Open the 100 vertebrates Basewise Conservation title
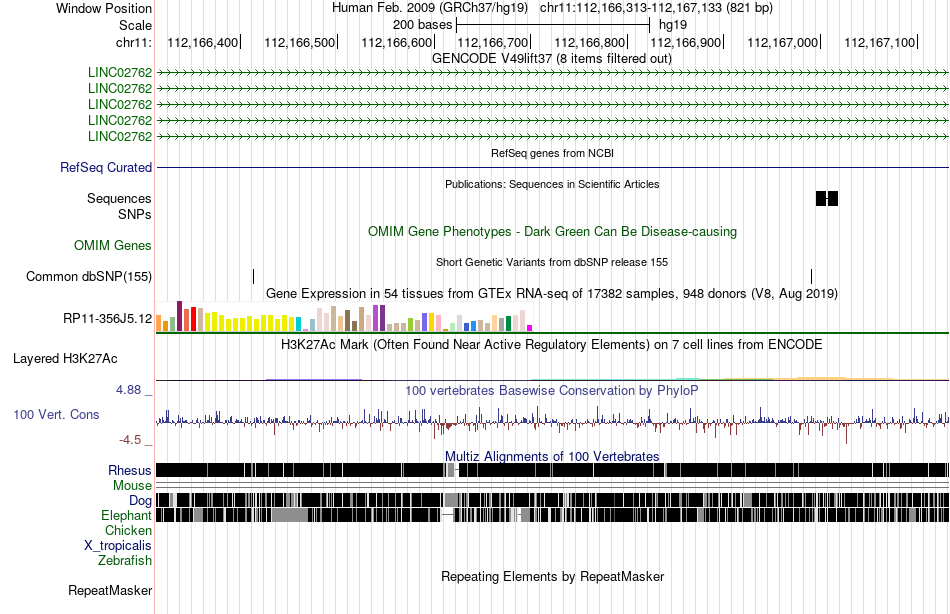Viewport: 950px width, 614px height. click(552, 390)
